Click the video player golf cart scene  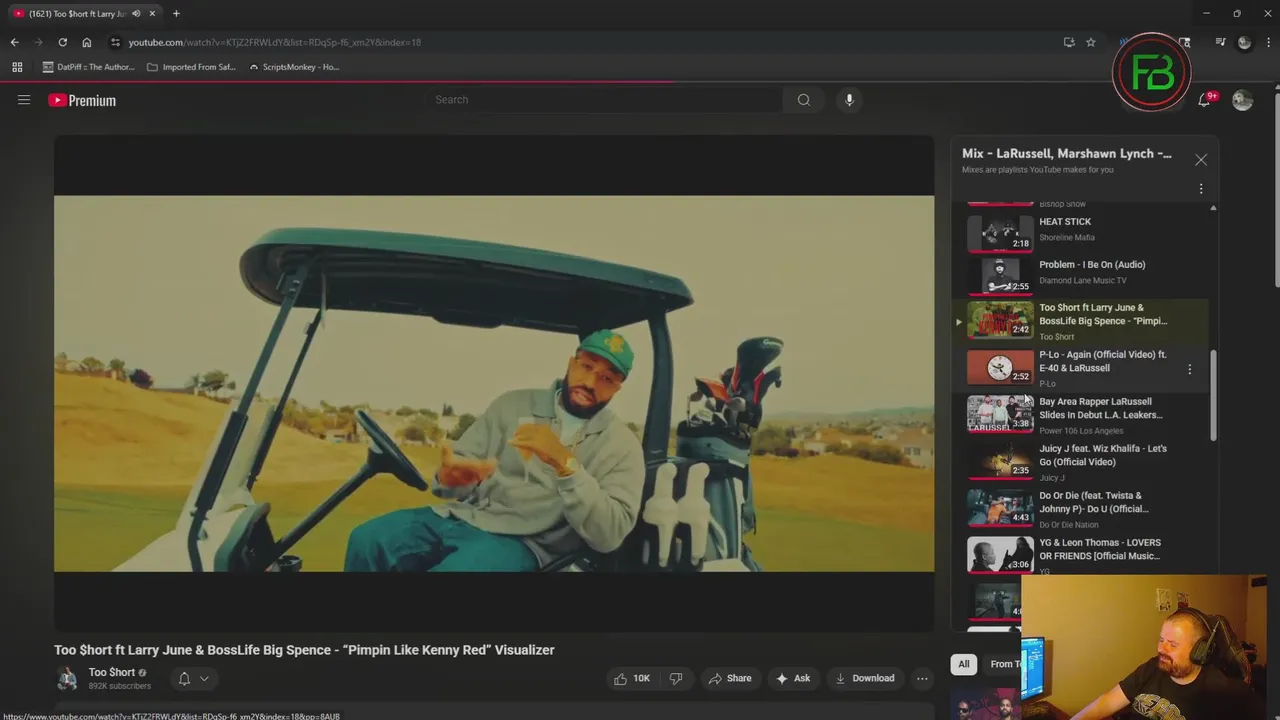tap(494, 384)
